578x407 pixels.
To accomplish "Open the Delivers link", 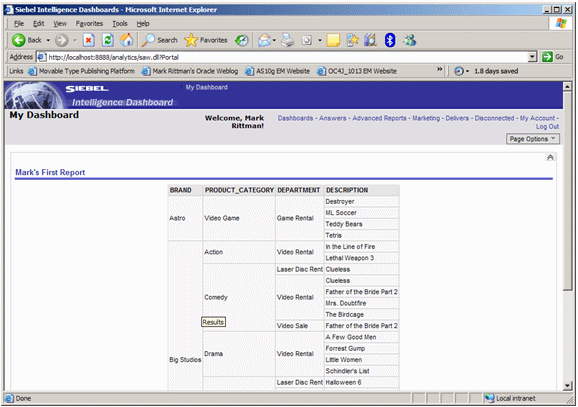I will [x=457, y=118].
